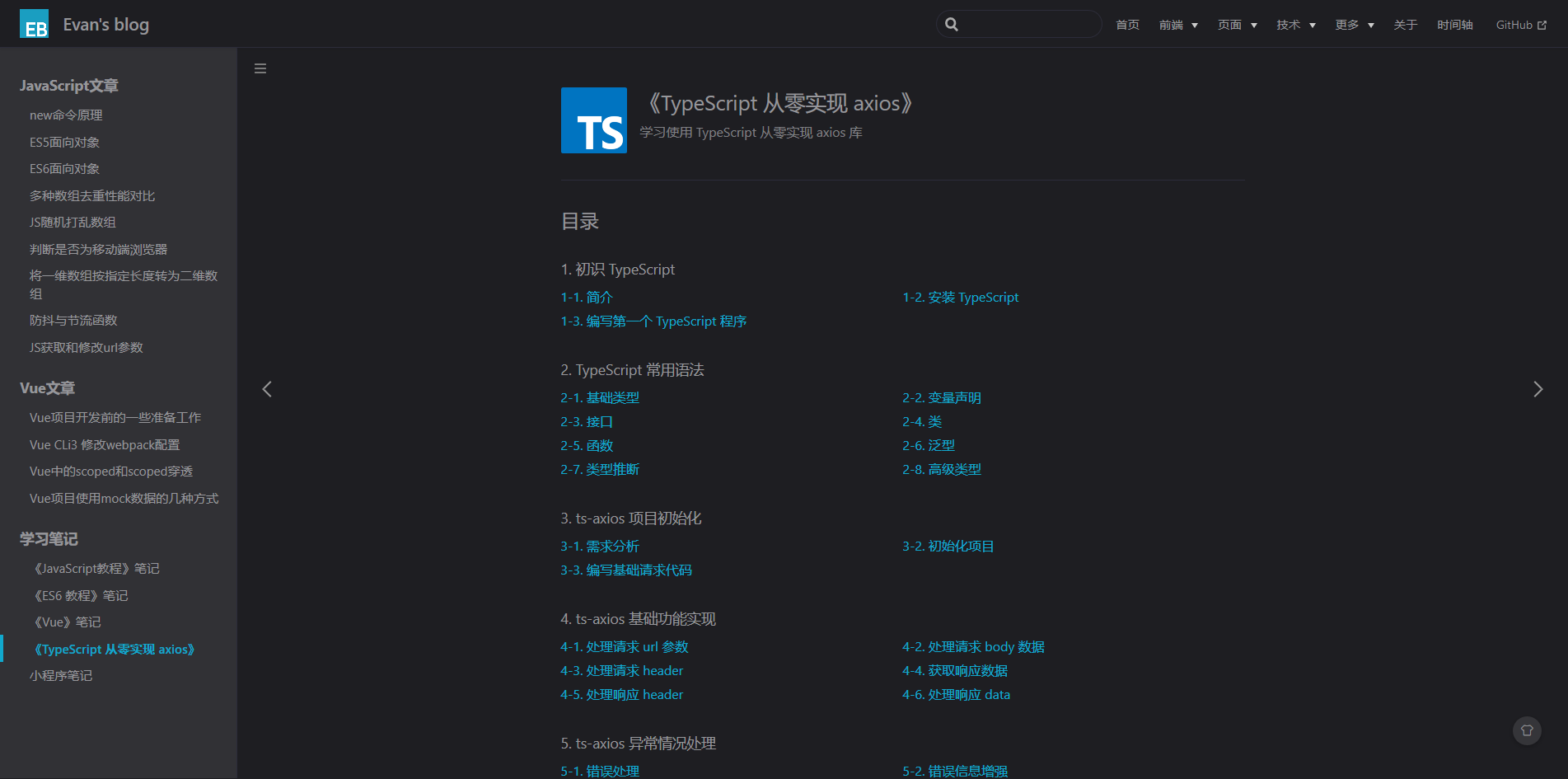Open chapter 4-2. 处理请求 body 数据

(x=974, y=647)
